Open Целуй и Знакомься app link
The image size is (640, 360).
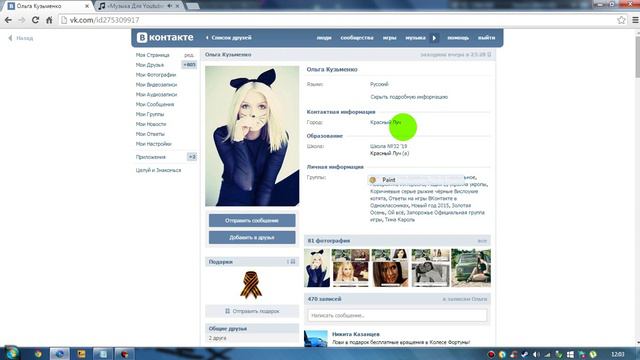point(158,170)
